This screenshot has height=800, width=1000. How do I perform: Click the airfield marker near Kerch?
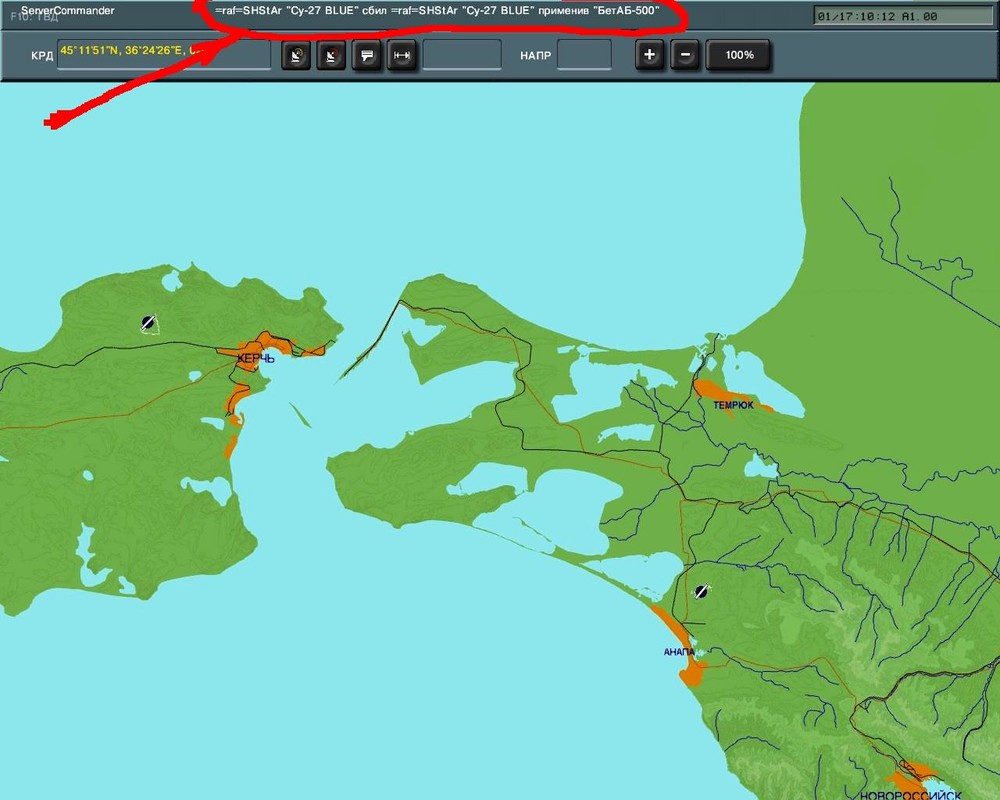pos(149,322)
